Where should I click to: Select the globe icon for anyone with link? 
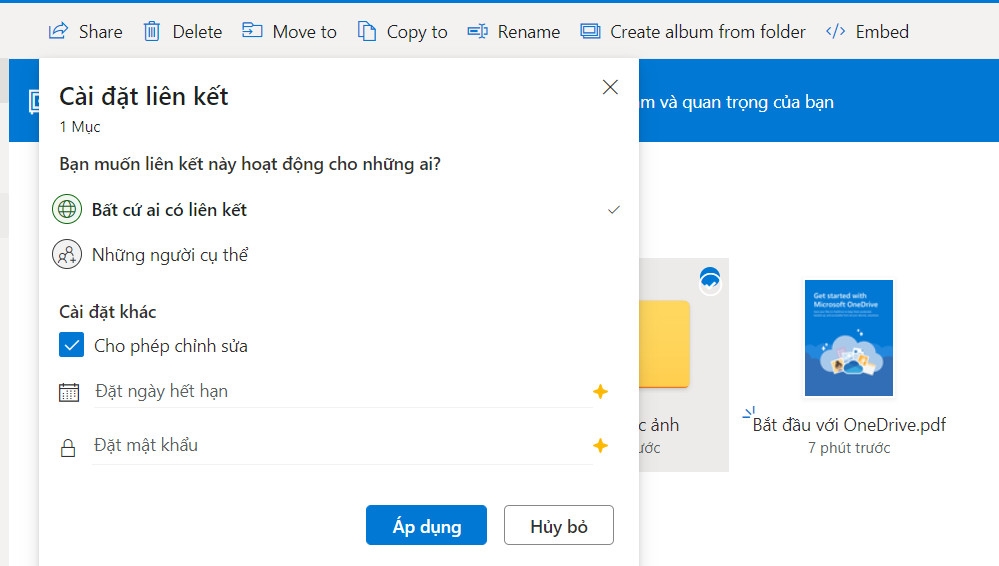[67, 209]
